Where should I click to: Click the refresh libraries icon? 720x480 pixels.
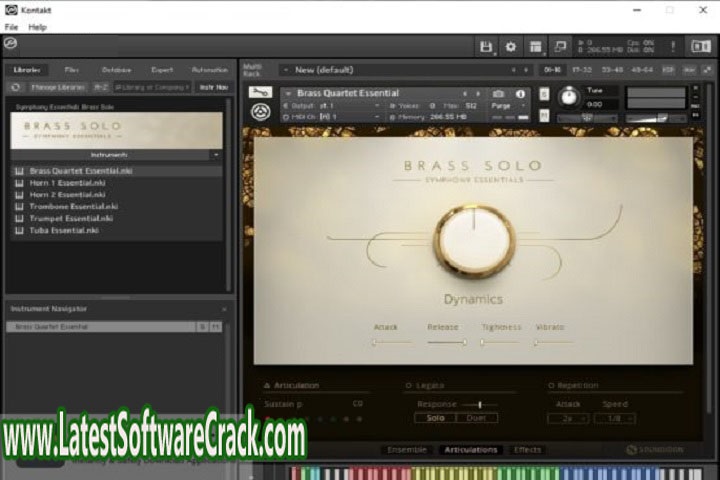pos(16,87)
